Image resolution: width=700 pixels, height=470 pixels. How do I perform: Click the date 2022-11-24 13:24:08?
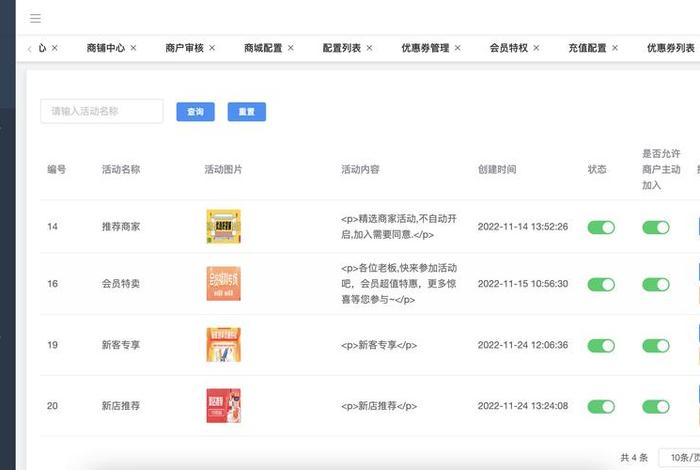tap(523, 406)
